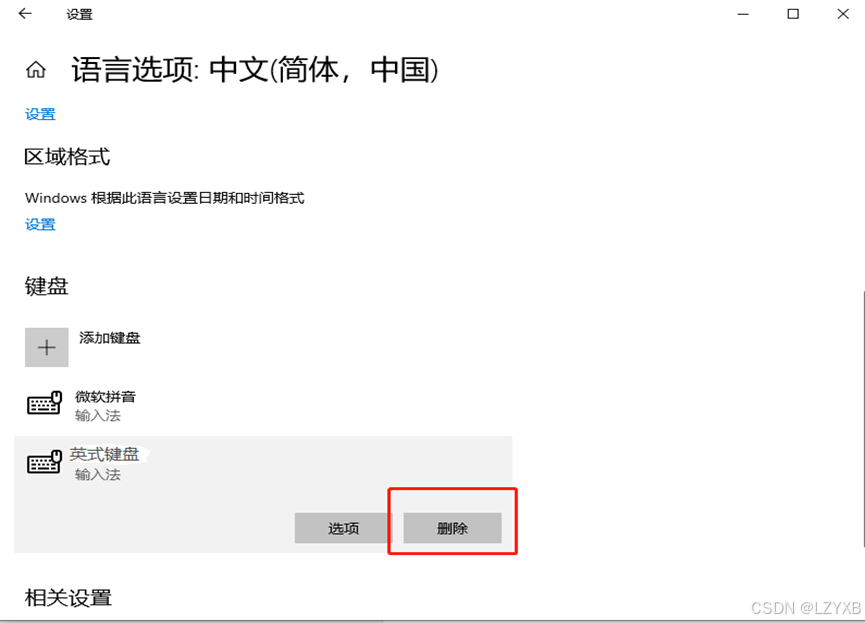
Task: Click the back arrow in title bar
Action: (x=25, y=14)
